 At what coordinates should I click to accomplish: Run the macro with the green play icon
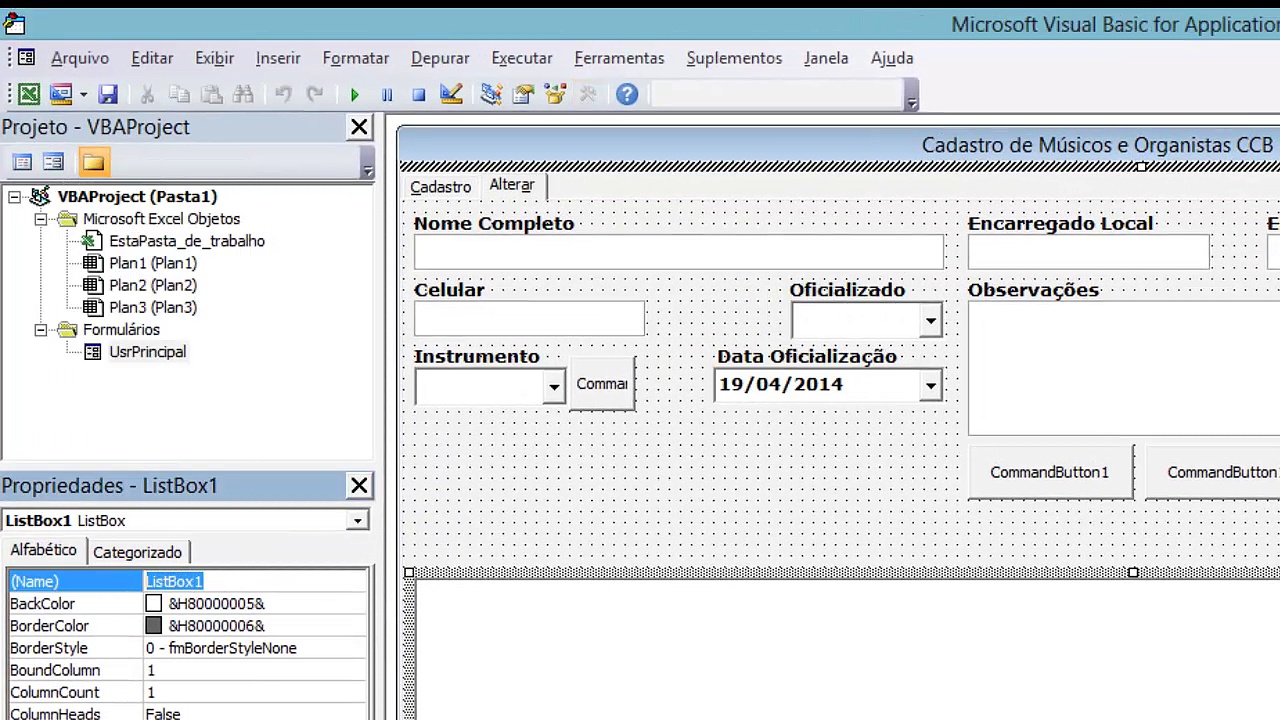354,94
